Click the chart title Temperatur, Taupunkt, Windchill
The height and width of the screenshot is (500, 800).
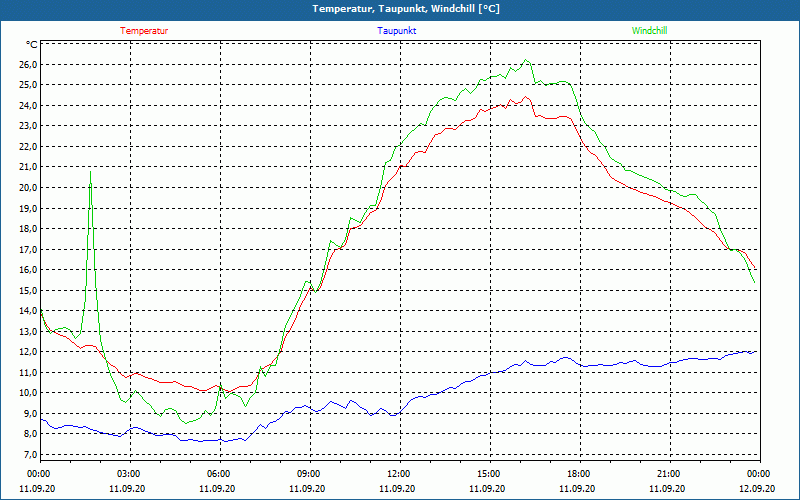[406, 9]
